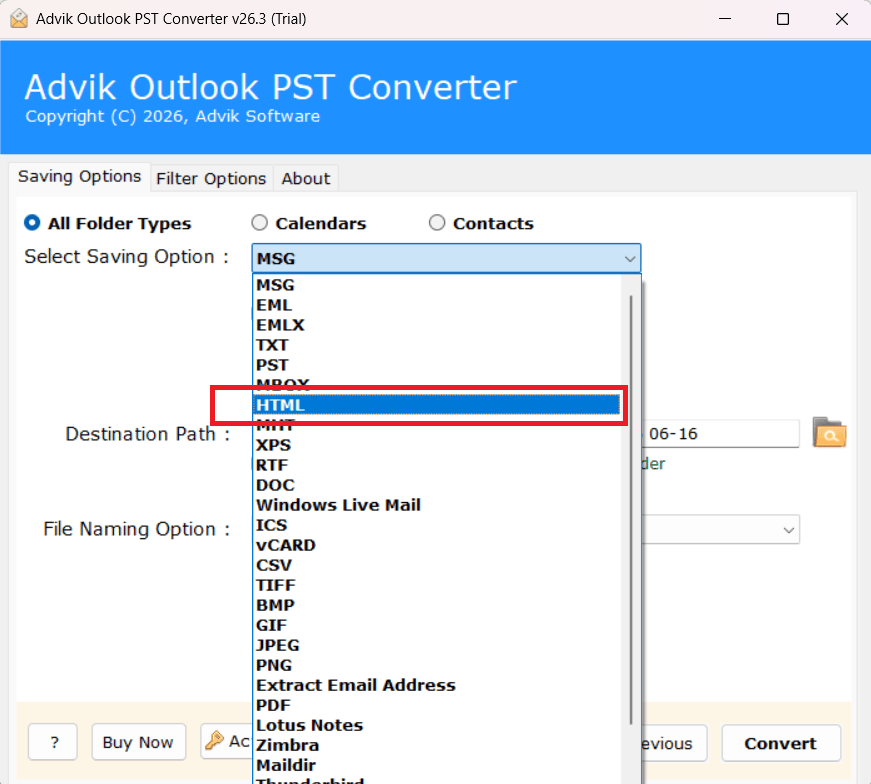871x784 pixels.
Task: Pick the TXT format in the list
Action: pyautogui.click(x=437, y=345)
